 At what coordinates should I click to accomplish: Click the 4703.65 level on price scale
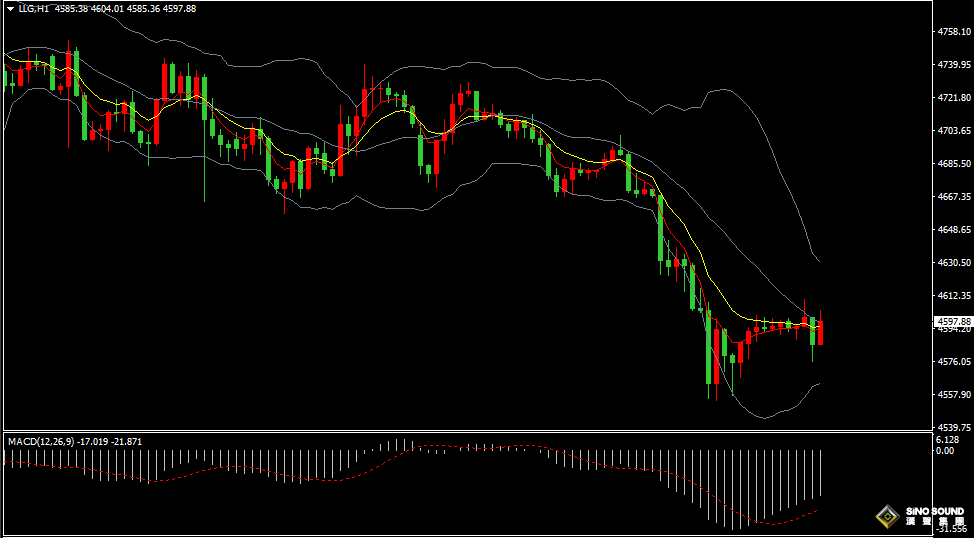[x=955, y=131]
